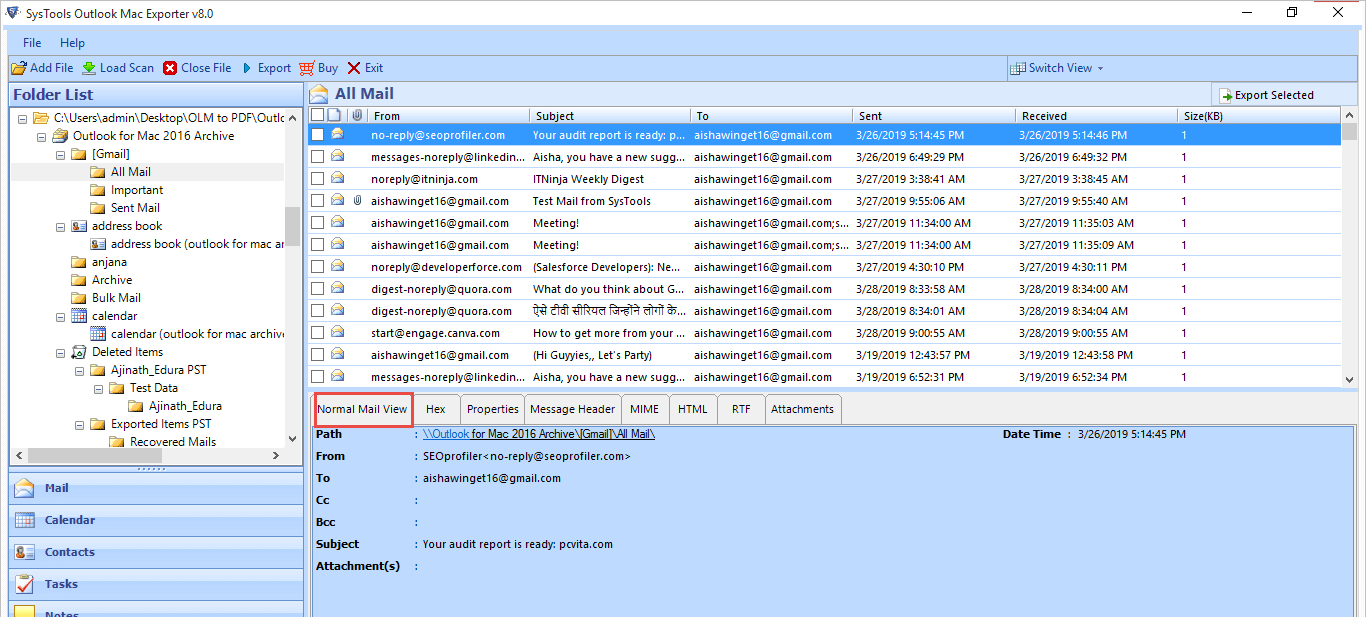Check the 3/19/2019 6:52:31 PM email checkbox
1366x617 pixels.
coord(317,377)
